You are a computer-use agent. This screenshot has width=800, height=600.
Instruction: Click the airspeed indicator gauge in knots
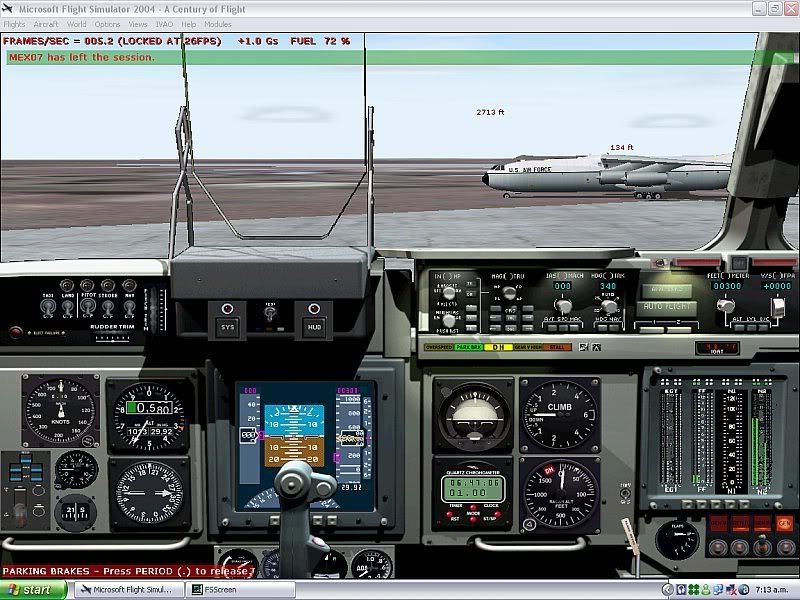62,411
